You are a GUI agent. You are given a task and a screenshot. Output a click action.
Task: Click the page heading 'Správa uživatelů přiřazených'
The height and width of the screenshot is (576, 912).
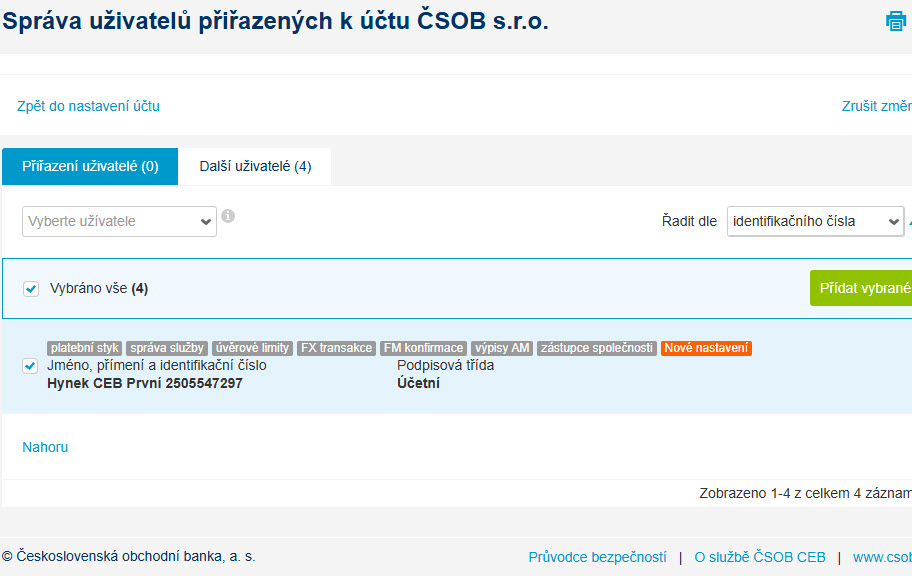(x=275, y=21)
